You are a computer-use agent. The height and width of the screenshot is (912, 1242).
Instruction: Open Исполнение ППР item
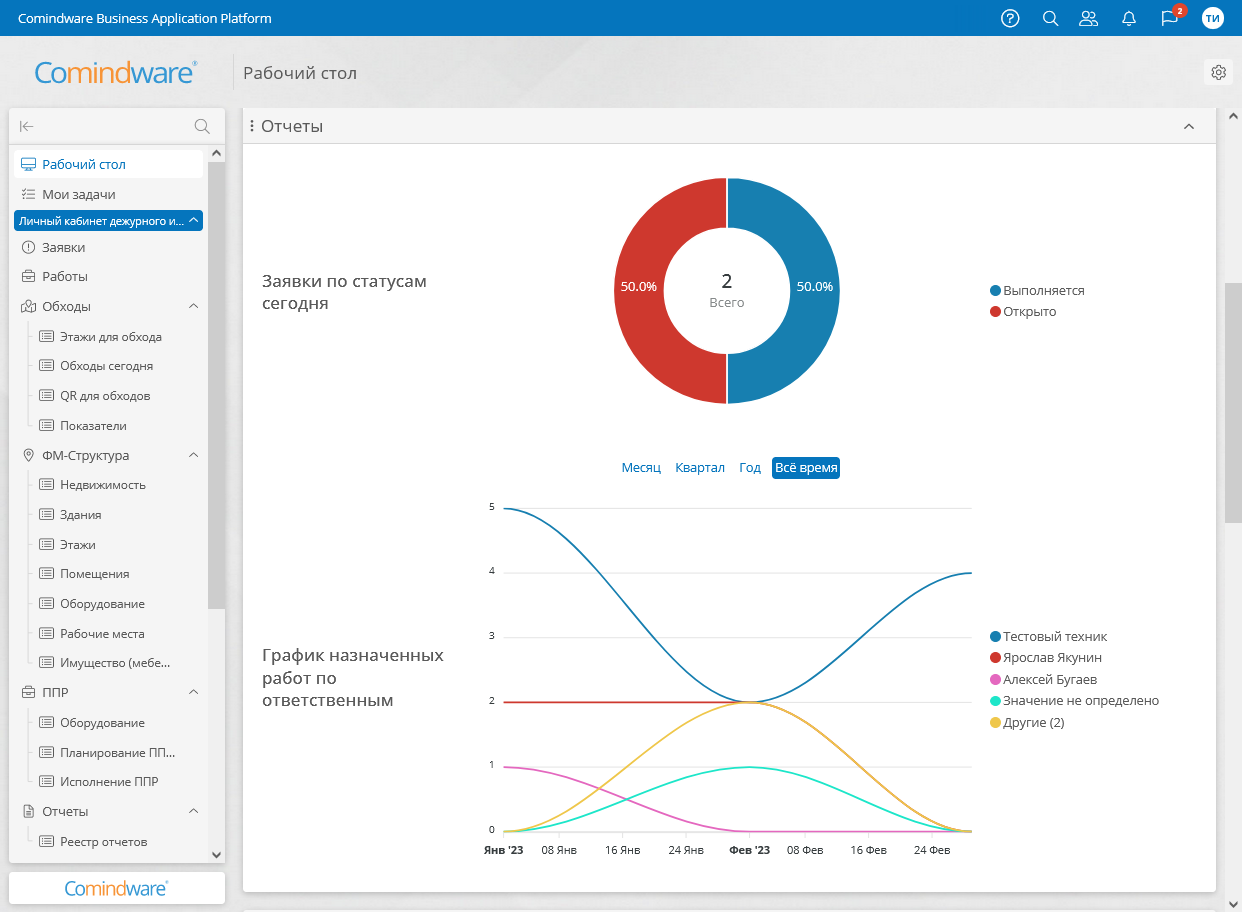tap(109, 781)
